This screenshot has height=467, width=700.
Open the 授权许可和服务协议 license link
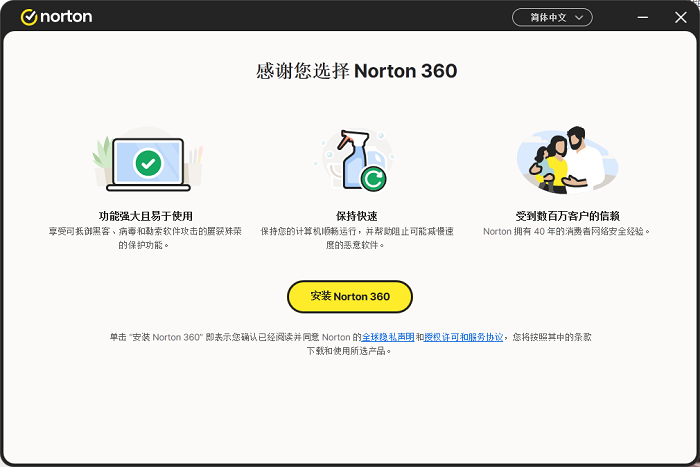[464, 337]
